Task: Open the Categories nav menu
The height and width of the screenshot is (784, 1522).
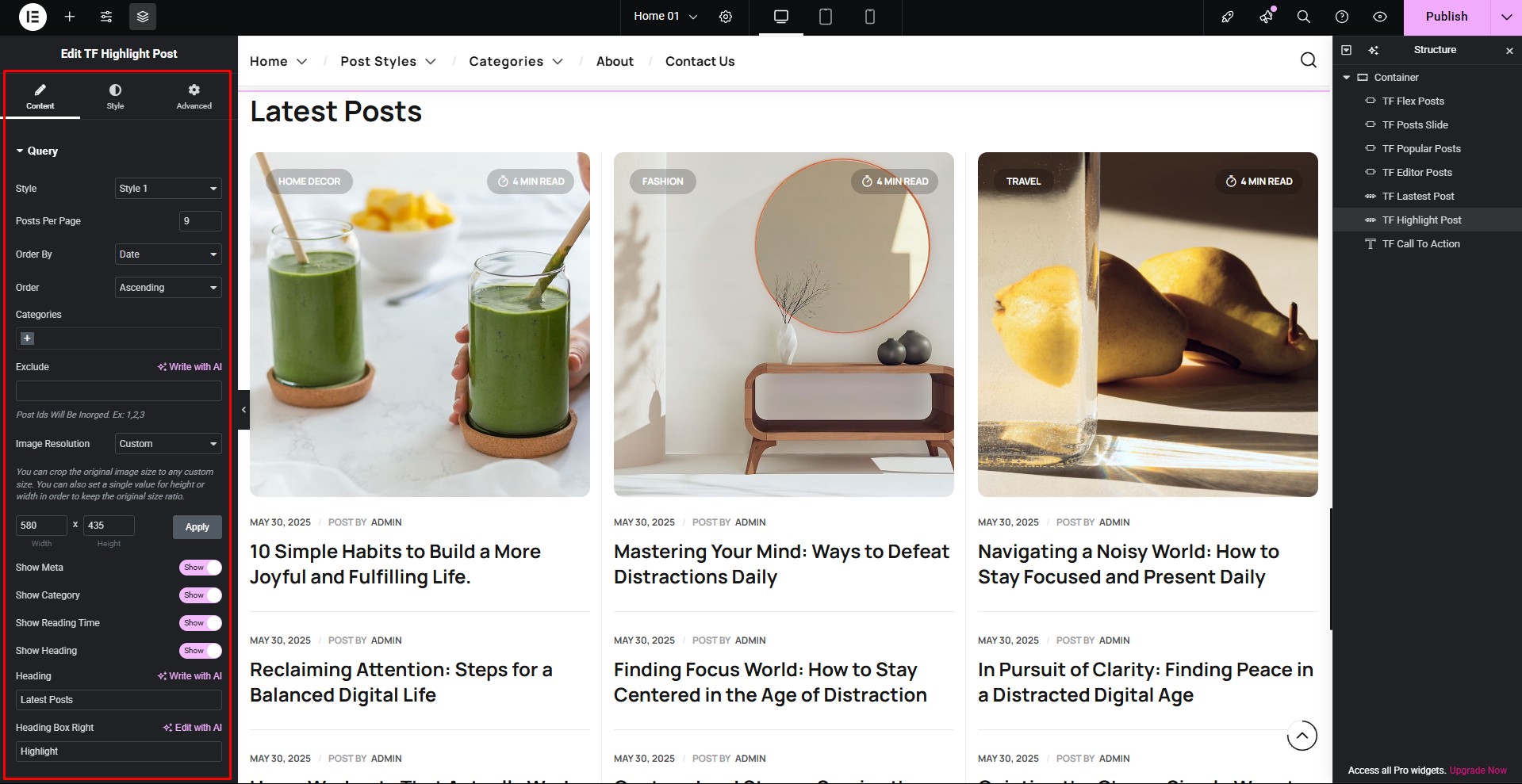Action: (x=516, y=61)
